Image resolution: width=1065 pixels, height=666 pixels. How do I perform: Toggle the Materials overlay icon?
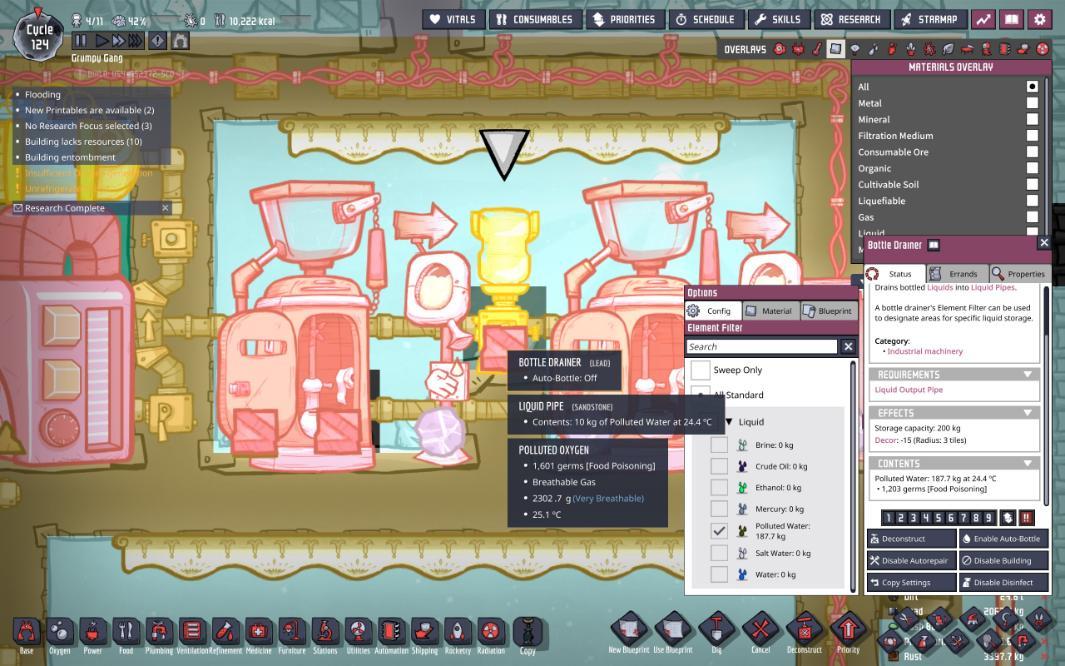[x=835, y=49]
